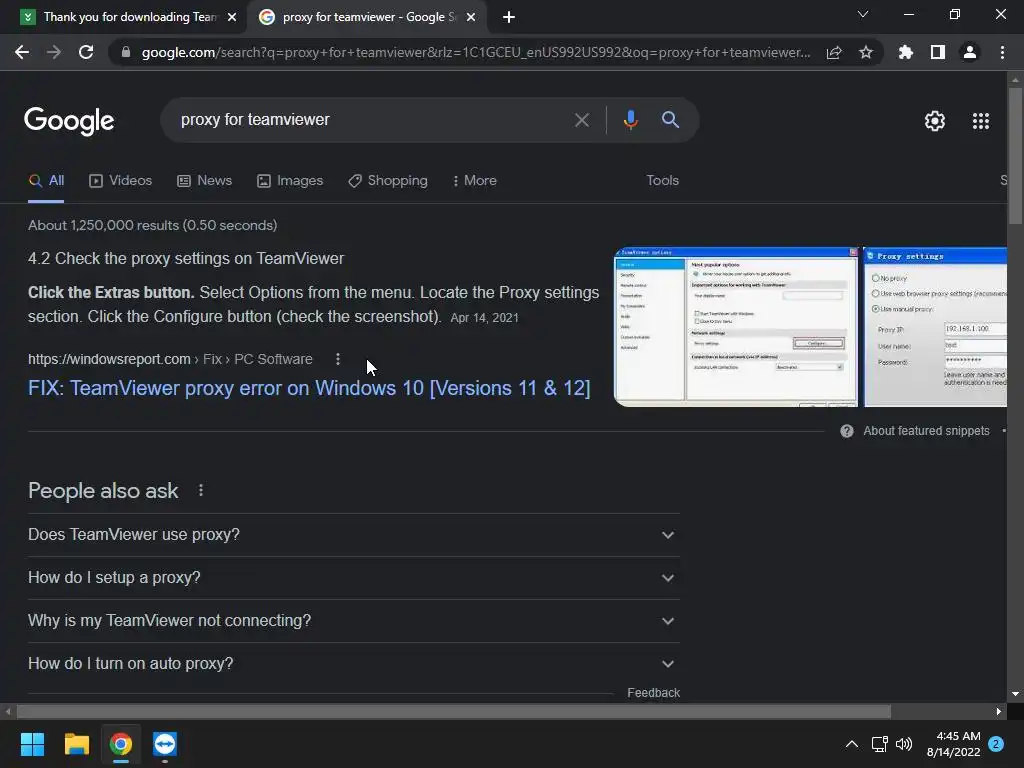Expand How do I setup a proxy?
The image size is (1024, 768).
pos(354,578)
